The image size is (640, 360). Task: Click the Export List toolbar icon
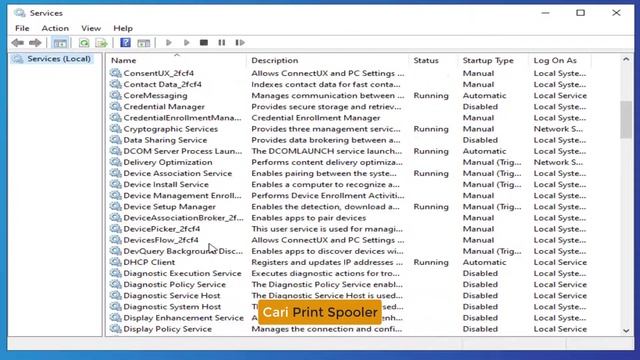pos(101,42)
